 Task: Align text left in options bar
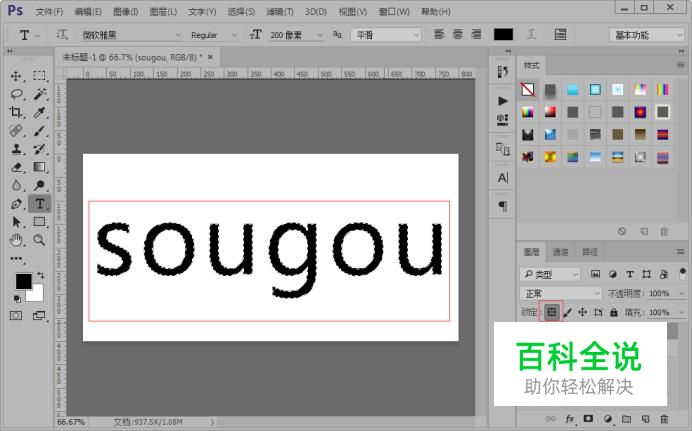click(439, 34)
